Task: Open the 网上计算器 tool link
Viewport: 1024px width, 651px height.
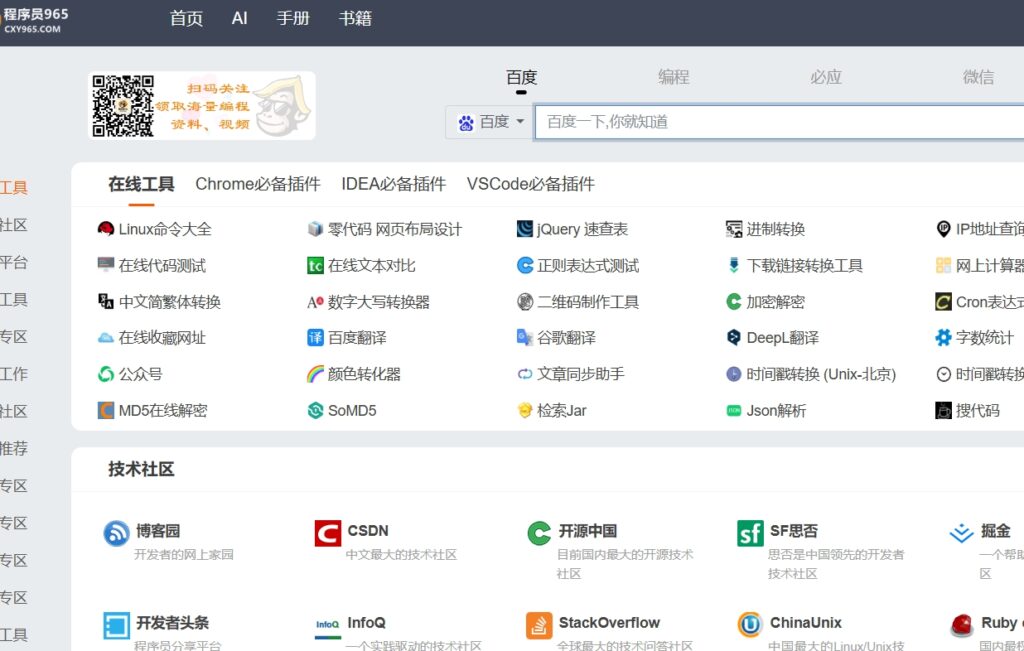Action: pyautogui.click(x=989, y=265)
